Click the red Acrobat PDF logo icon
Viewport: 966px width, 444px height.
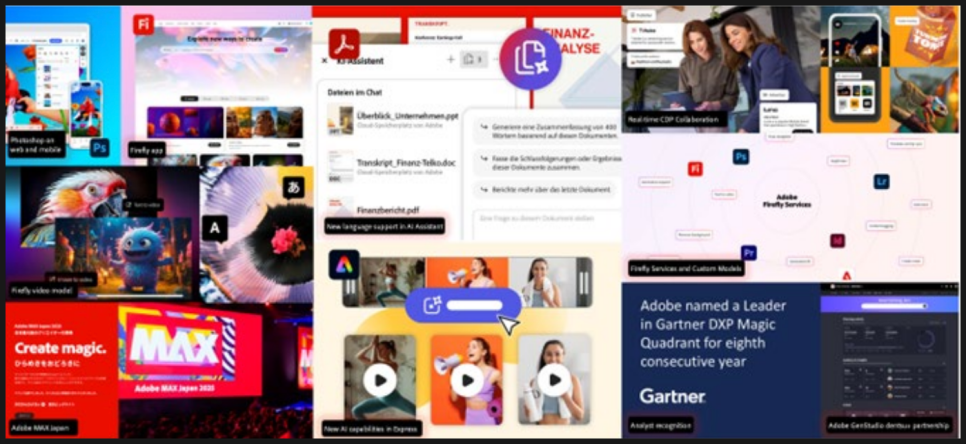click(344, 44)
